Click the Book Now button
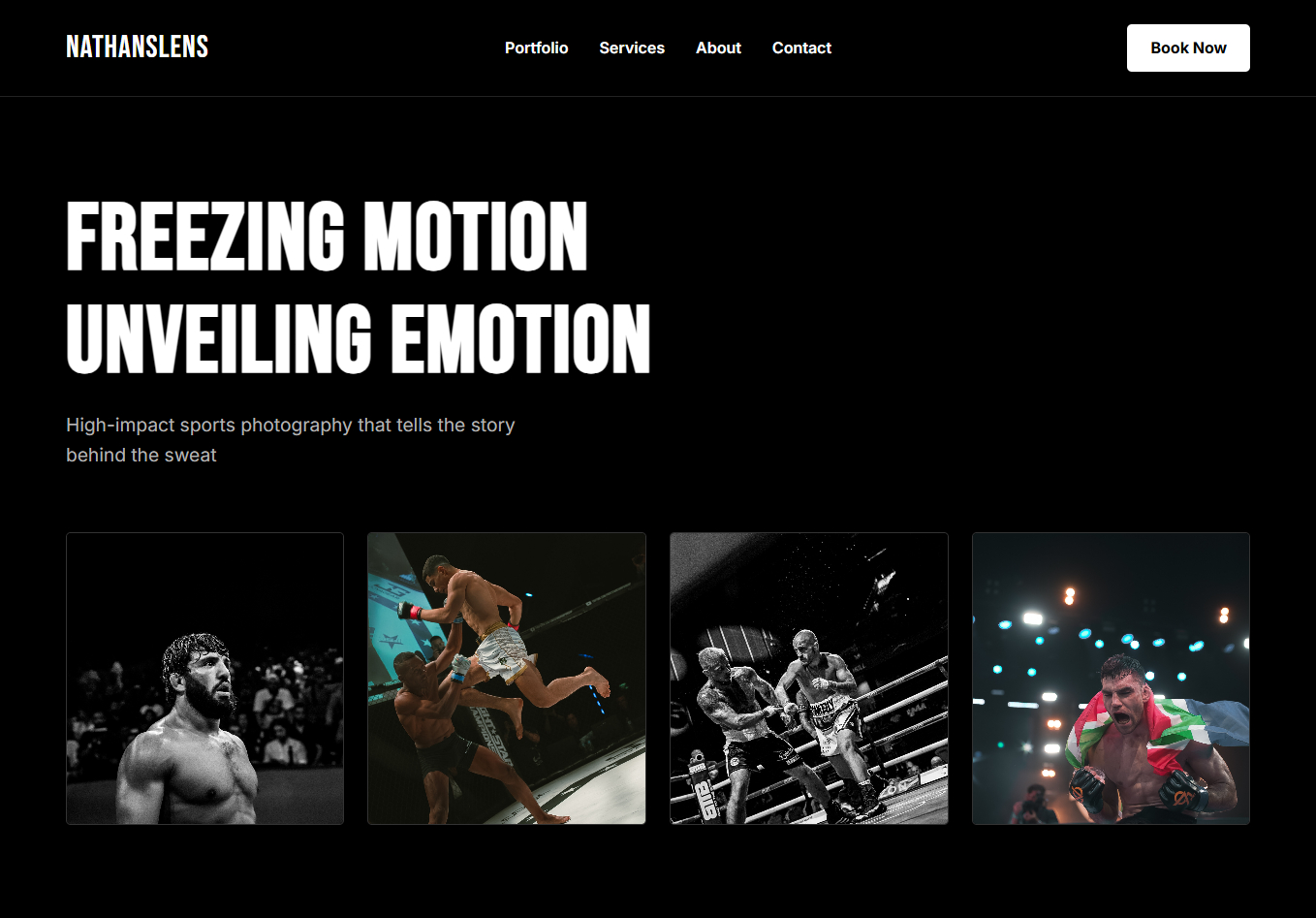This screenshot has height=918, width=1316. 1188,47
